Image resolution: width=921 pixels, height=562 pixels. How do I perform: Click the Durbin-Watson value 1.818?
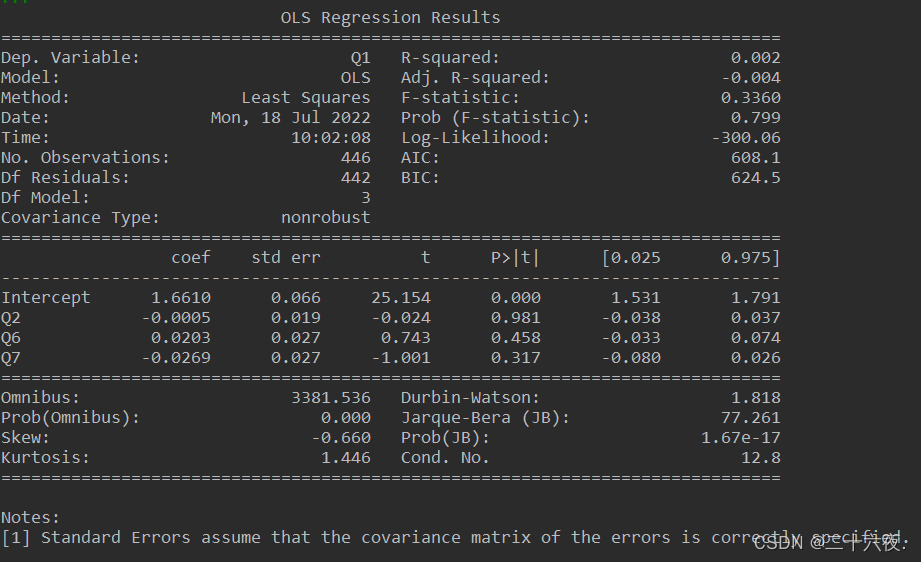coord(755,398)
